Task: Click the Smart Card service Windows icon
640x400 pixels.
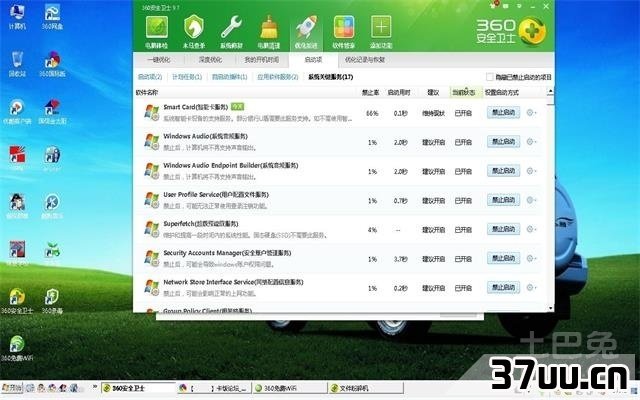Action: point(152,112)
